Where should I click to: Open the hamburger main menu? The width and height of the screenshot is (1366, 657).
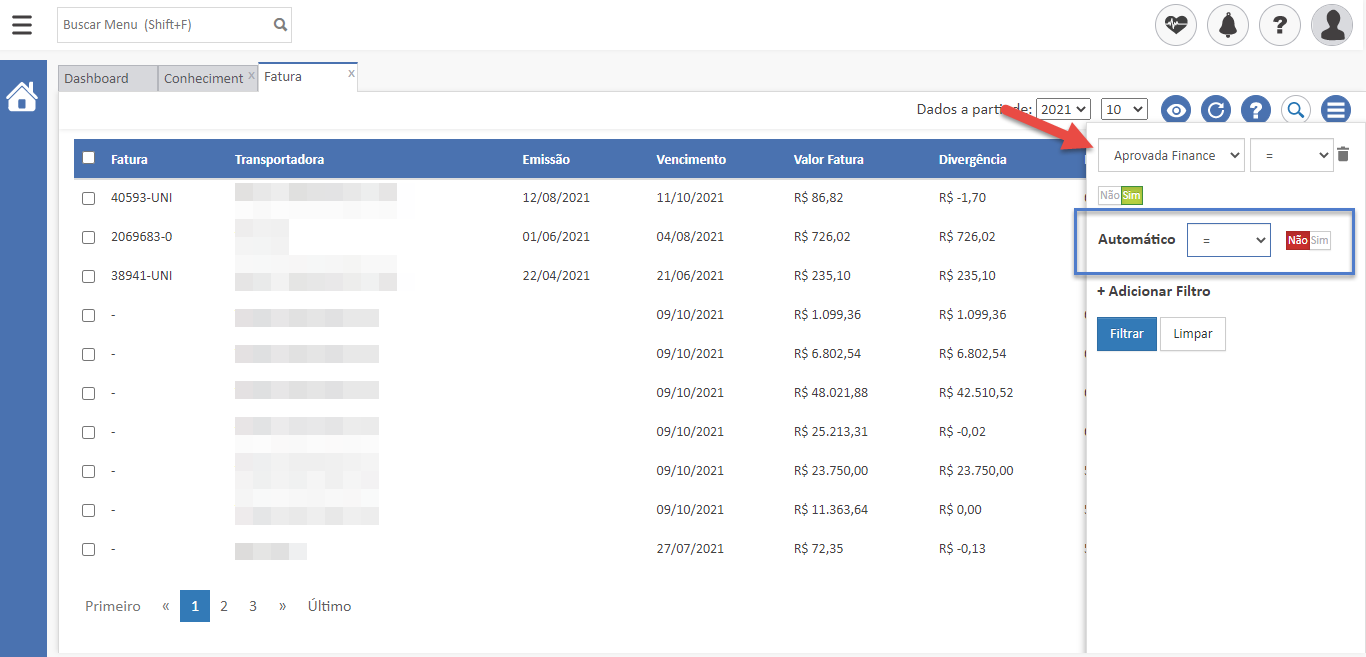[22, 25]
